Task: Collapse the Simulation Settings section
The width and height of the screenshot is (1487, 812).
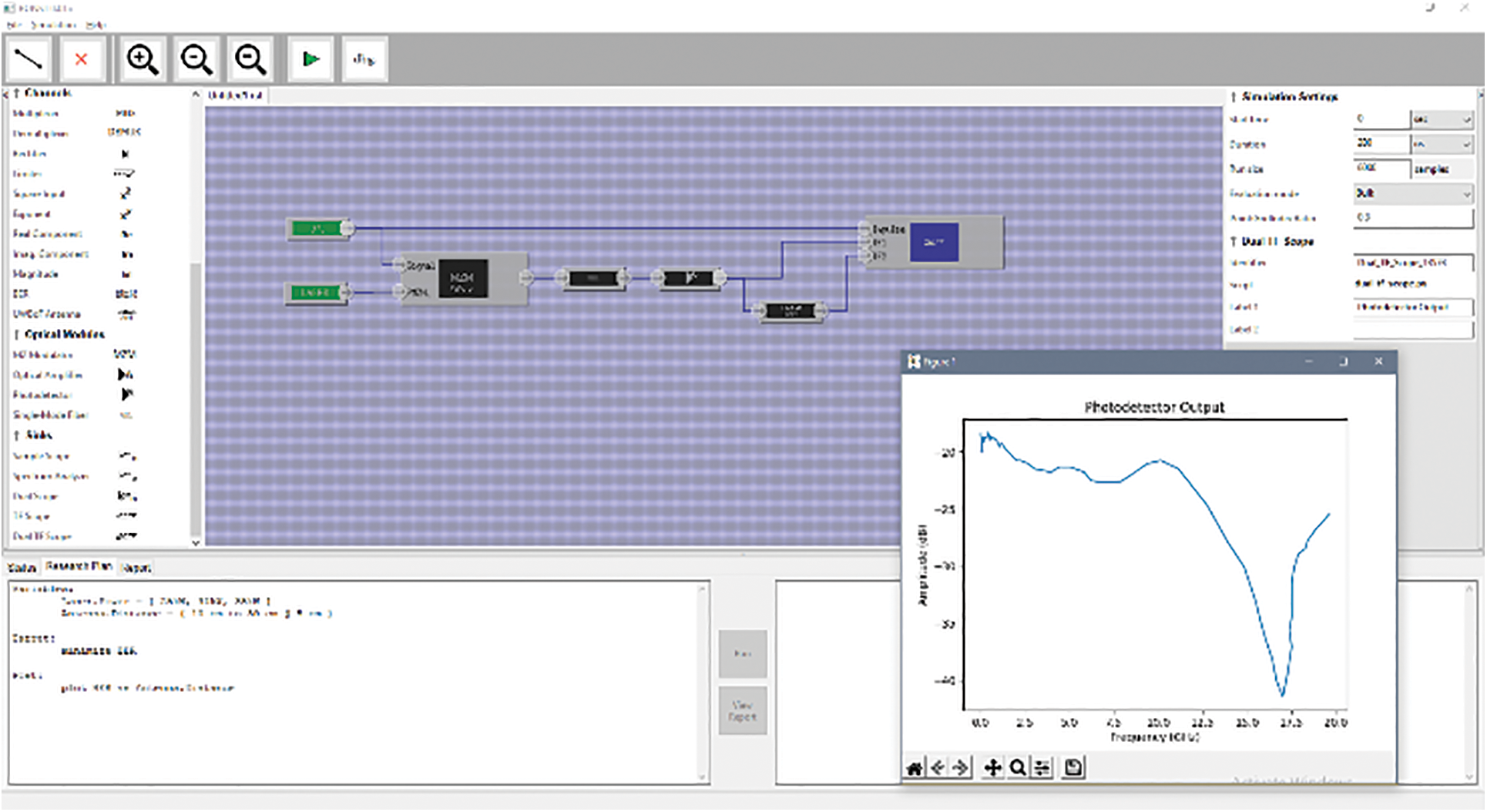Action: (1234, 97)
